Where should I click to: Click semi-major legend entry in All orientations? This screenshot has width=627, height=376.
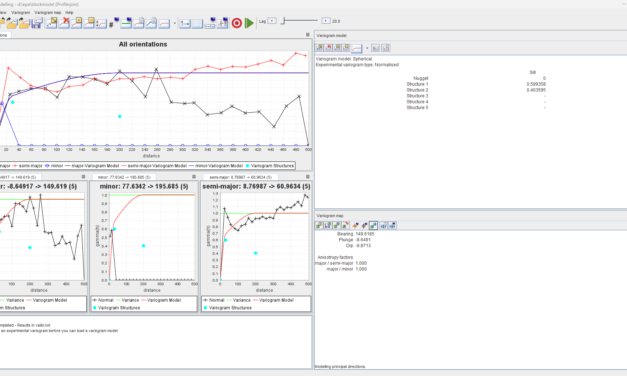(x=28, y=166)
